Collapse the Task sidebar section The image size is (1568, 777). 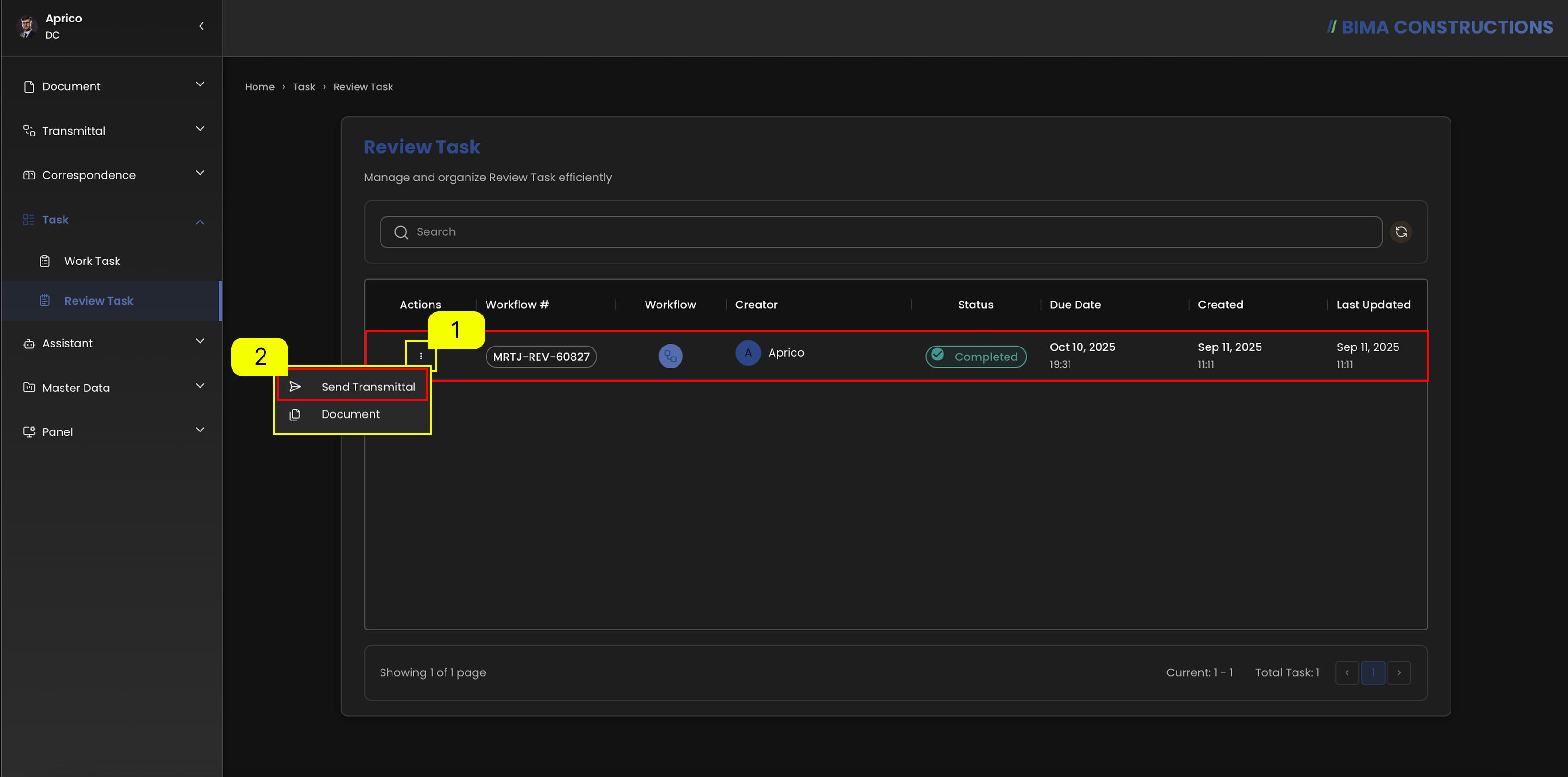200,221
